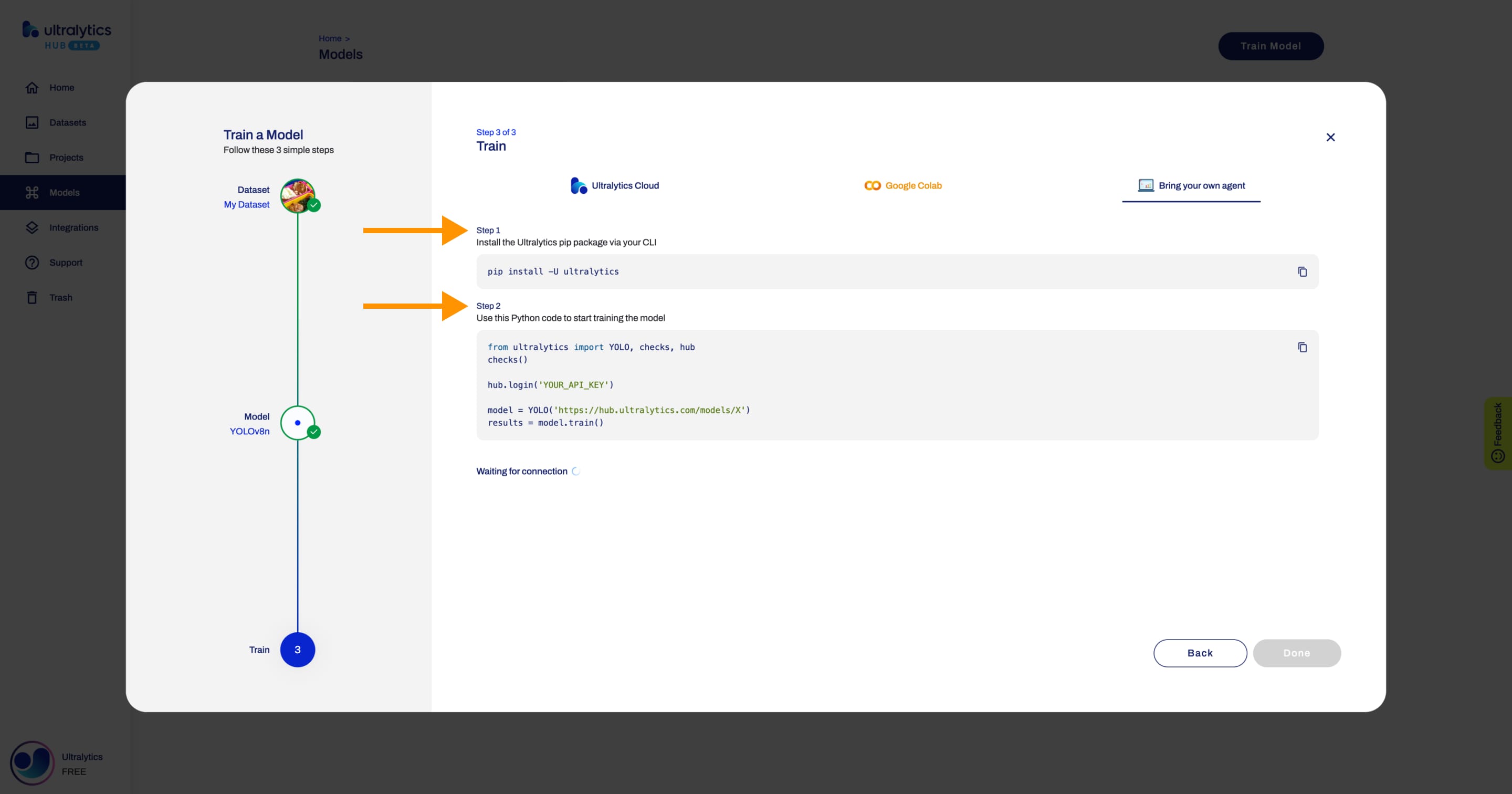Click the Done button

1296,652
